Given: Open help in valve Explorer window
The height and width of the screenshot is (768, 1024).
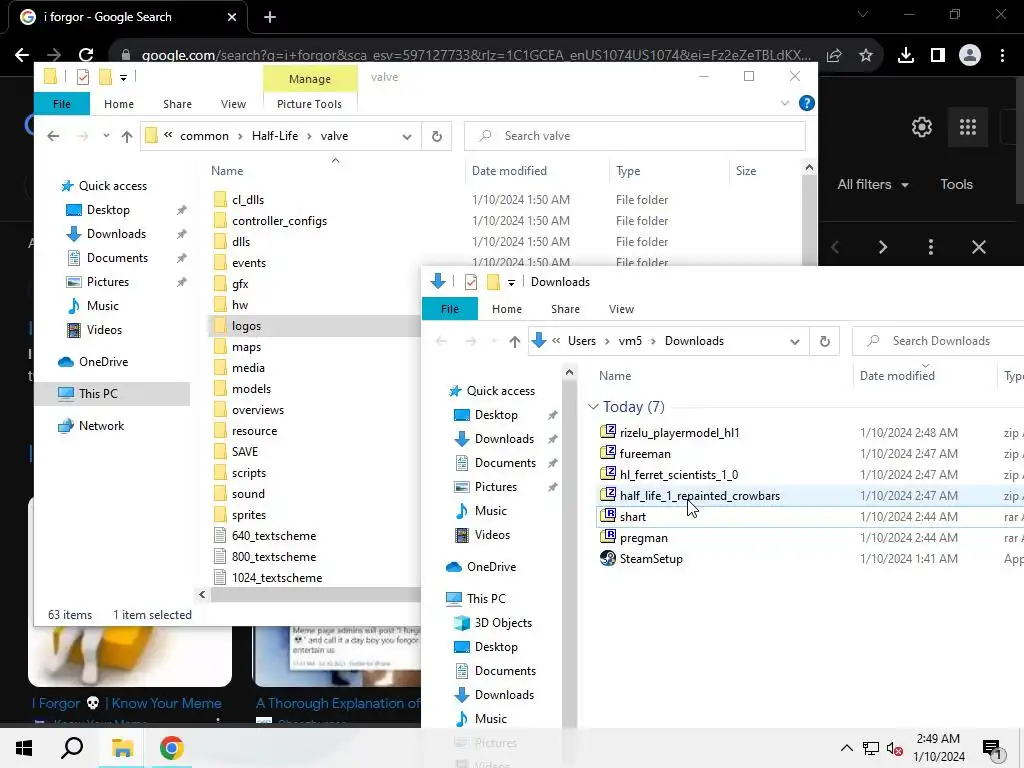Looking at the screenshot, I should 807,103.
